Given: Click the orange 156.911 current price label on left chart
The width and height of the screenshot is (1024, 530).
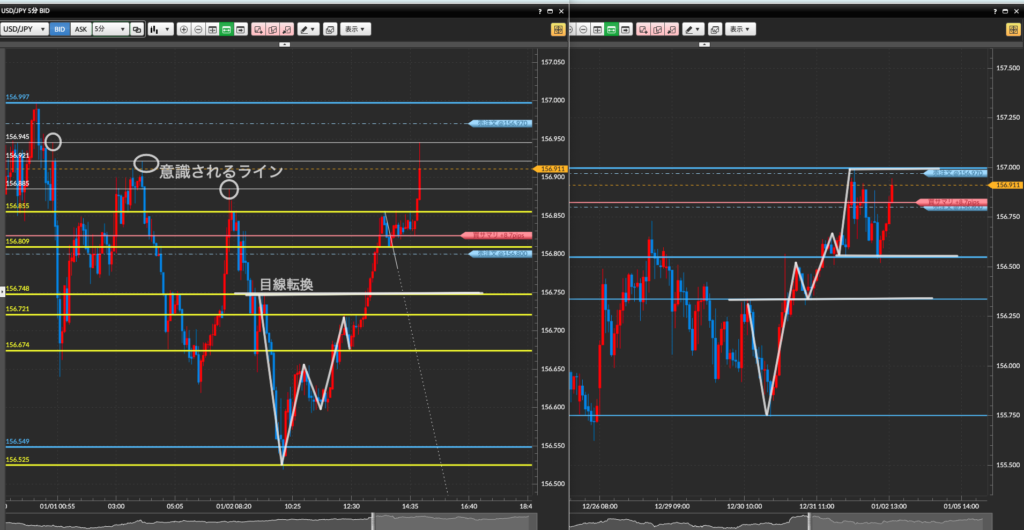Looking at the screenshot, I should tap(551, 169).
